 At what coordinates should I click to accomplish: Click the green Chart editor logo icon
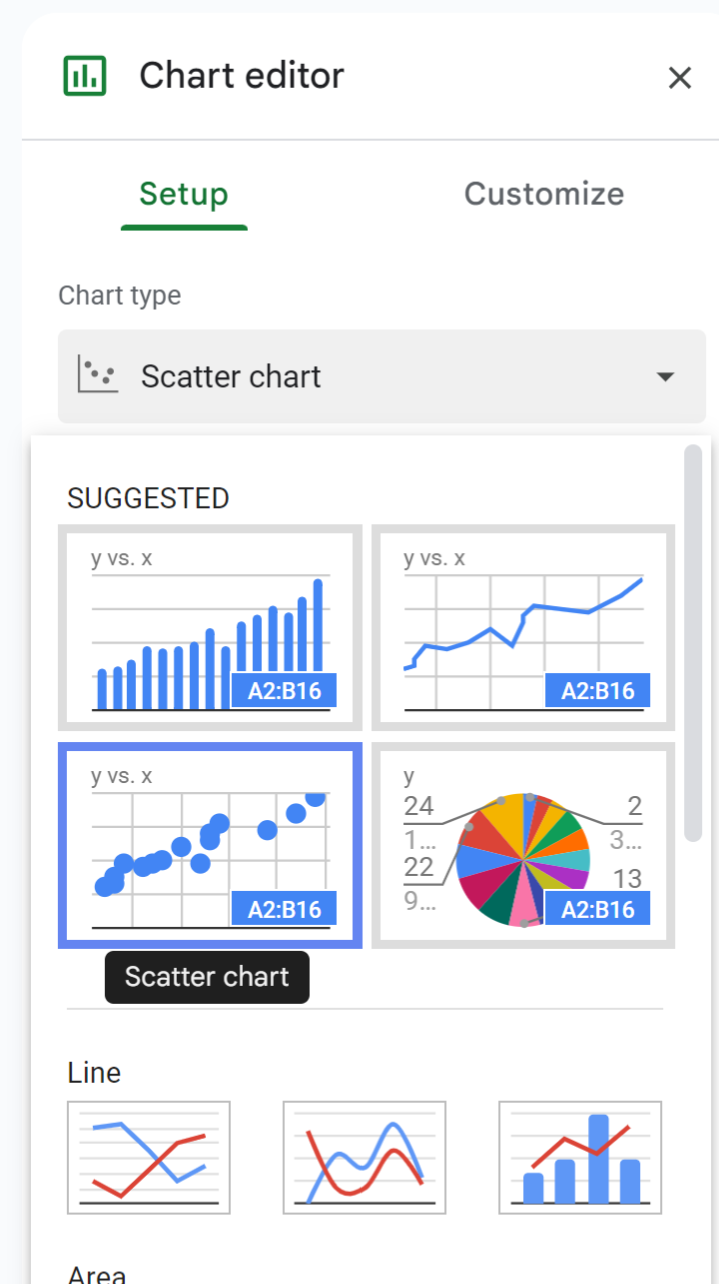coord(85,76)
